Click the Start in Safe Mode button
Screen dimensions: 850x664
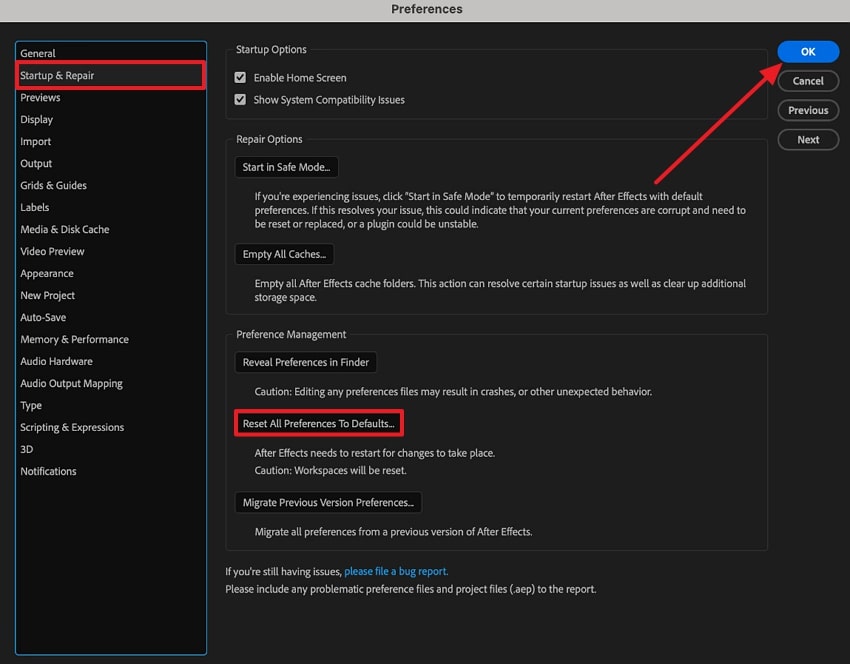pos(286,167)
